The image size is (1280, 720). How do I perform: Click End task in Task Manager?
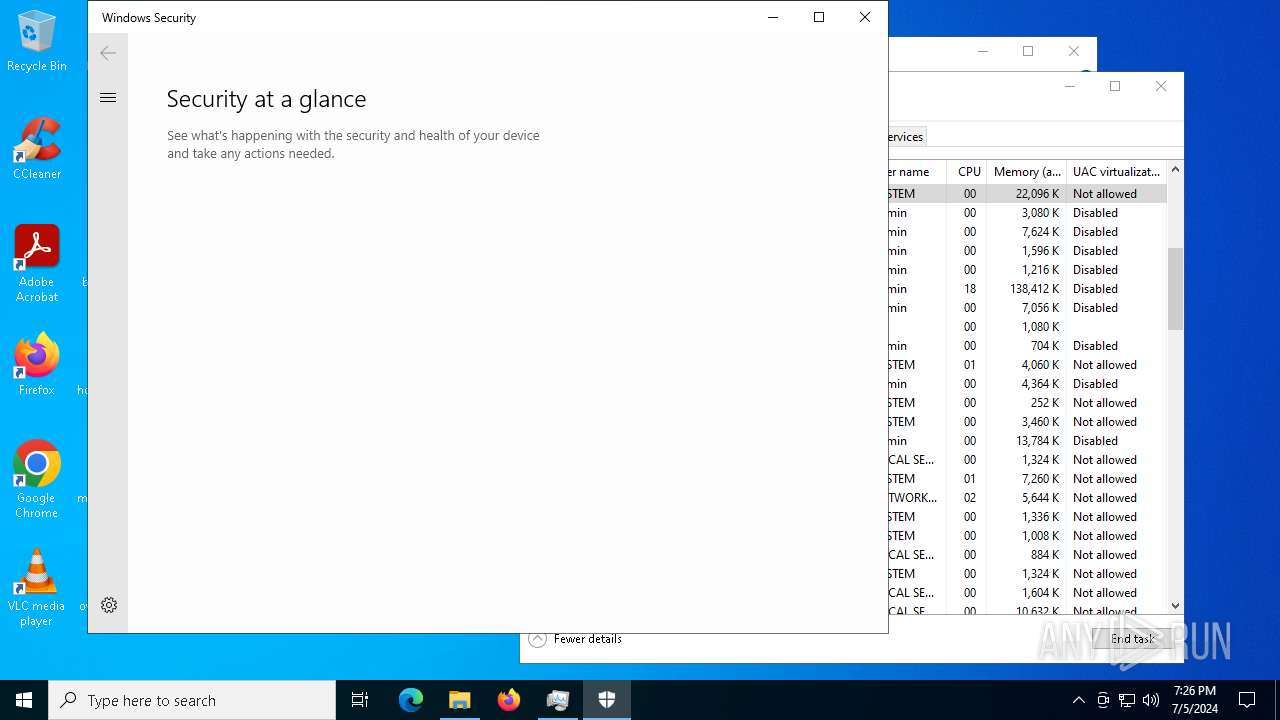tap(1133, 639)
